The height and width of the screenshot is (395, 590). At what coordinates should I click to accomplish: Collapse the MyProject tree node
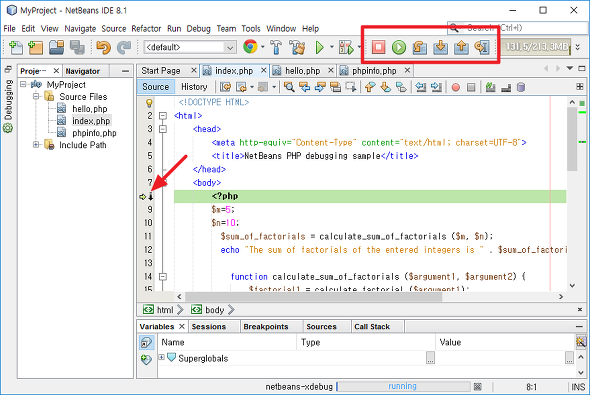(24, 84)
